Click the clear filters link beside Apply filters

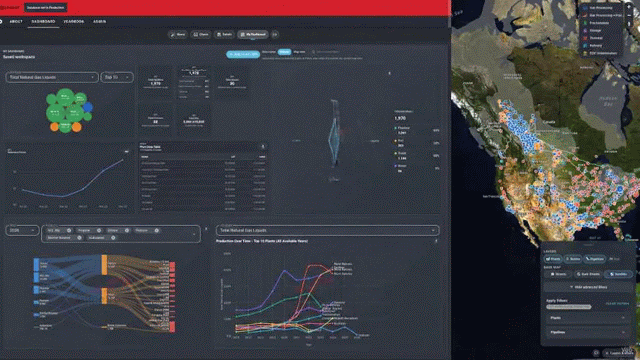(x=617, y=304)
